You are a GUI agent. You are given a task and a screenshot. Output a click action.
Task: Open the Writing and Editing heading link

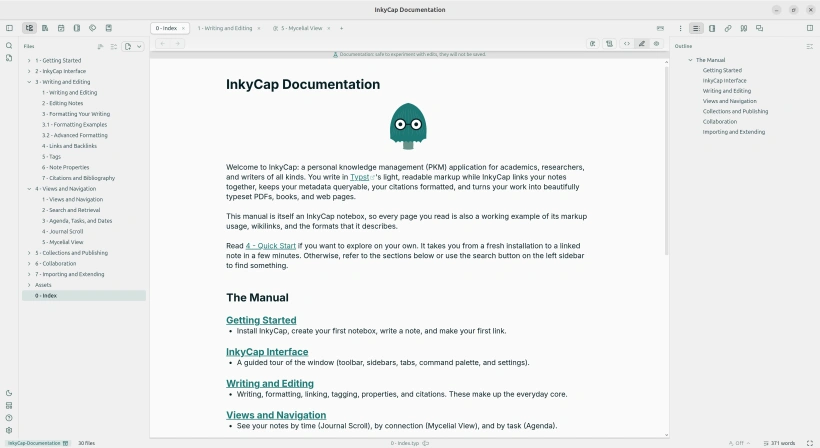(270, 384)
